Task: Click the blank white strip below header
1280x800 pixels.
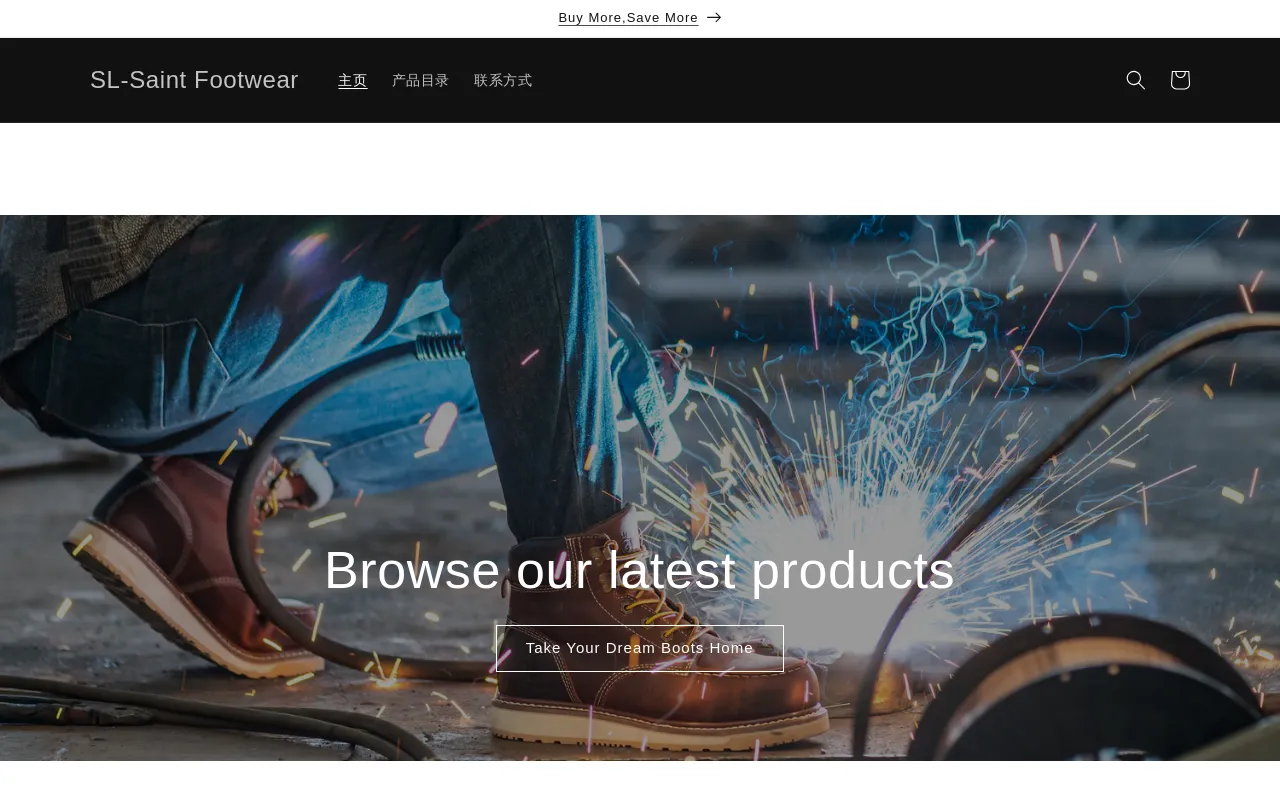Action: (x=640, y=170)
